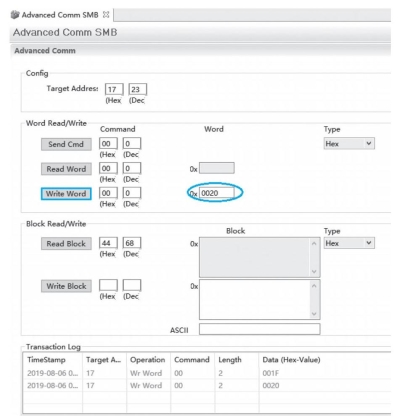Image resolution: width=401 pixels, height=416 pixels.
Task: Click Read Word command Hex field
Action: [108, 168]
